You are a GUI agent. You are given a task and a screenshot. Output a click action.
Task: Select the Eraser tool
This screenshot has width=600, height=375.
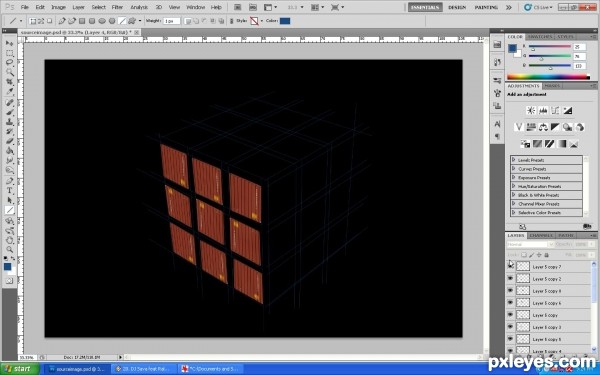pos(10,141)
